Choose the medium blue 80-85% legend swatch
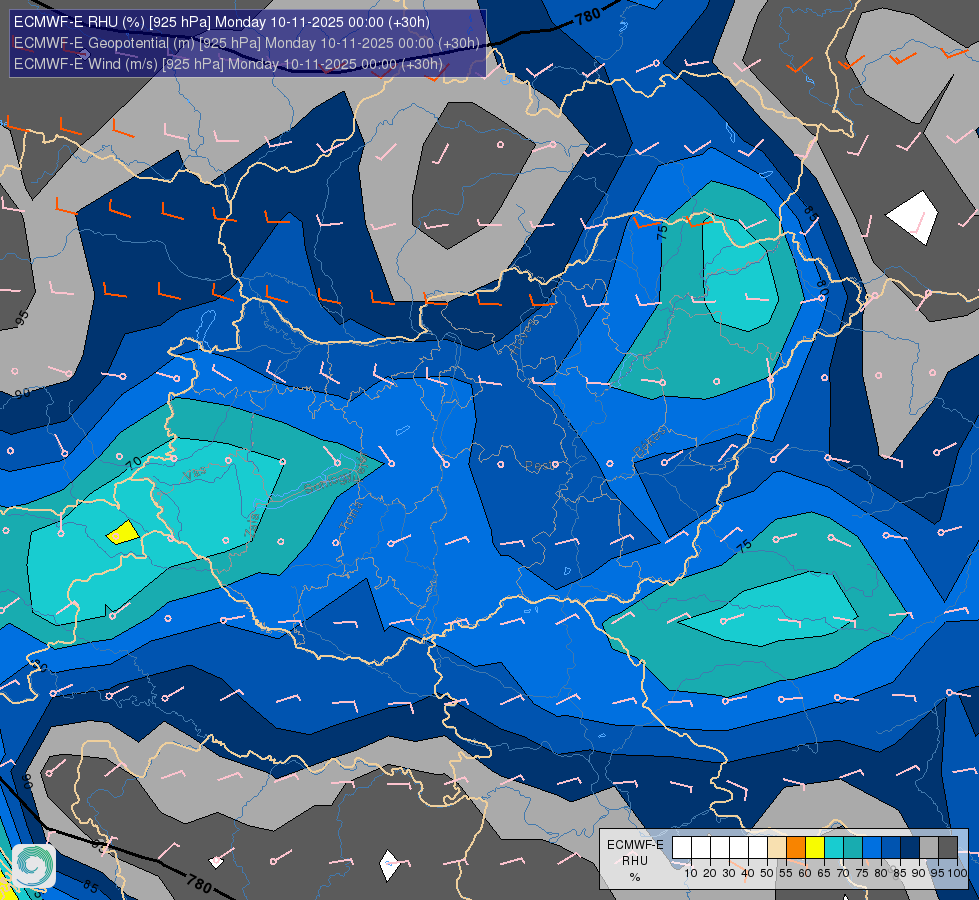Screen dimensions: 979x900 891,848
